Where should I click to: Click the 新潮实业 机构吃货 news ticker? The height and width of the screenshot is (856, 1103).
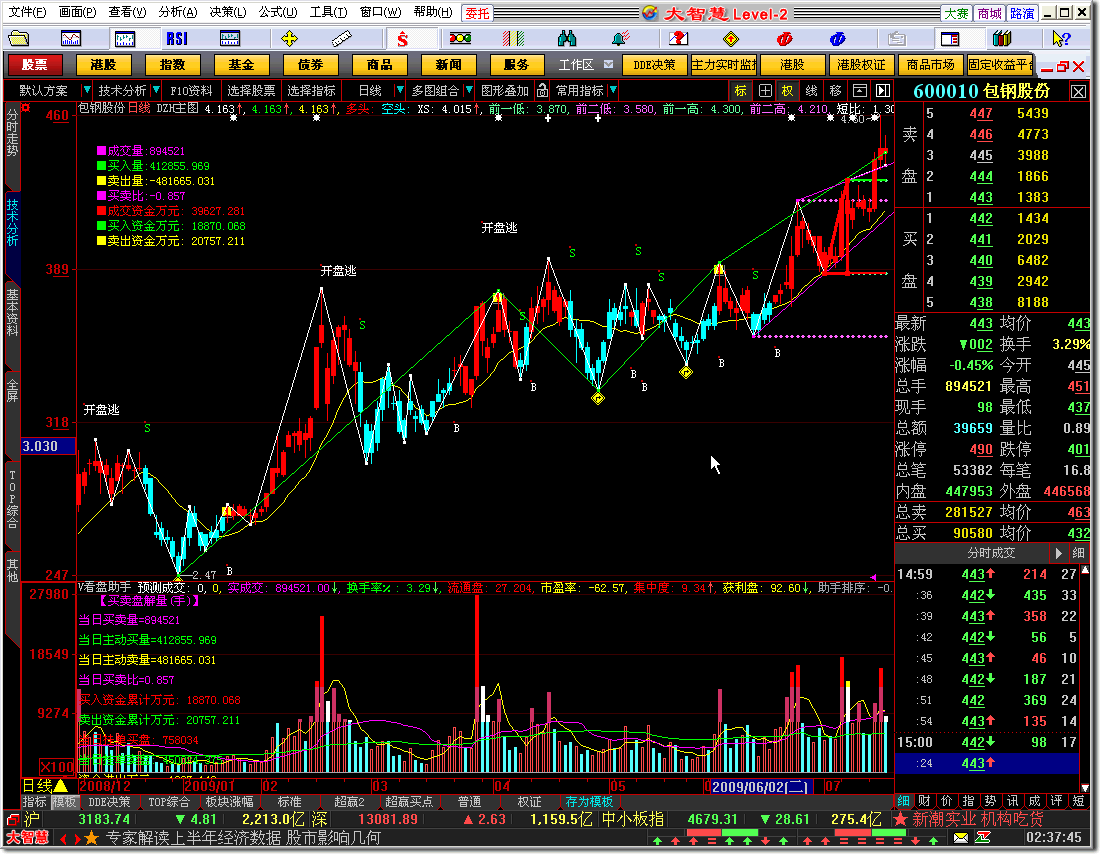pyautogui.click(x=977, y=819)
